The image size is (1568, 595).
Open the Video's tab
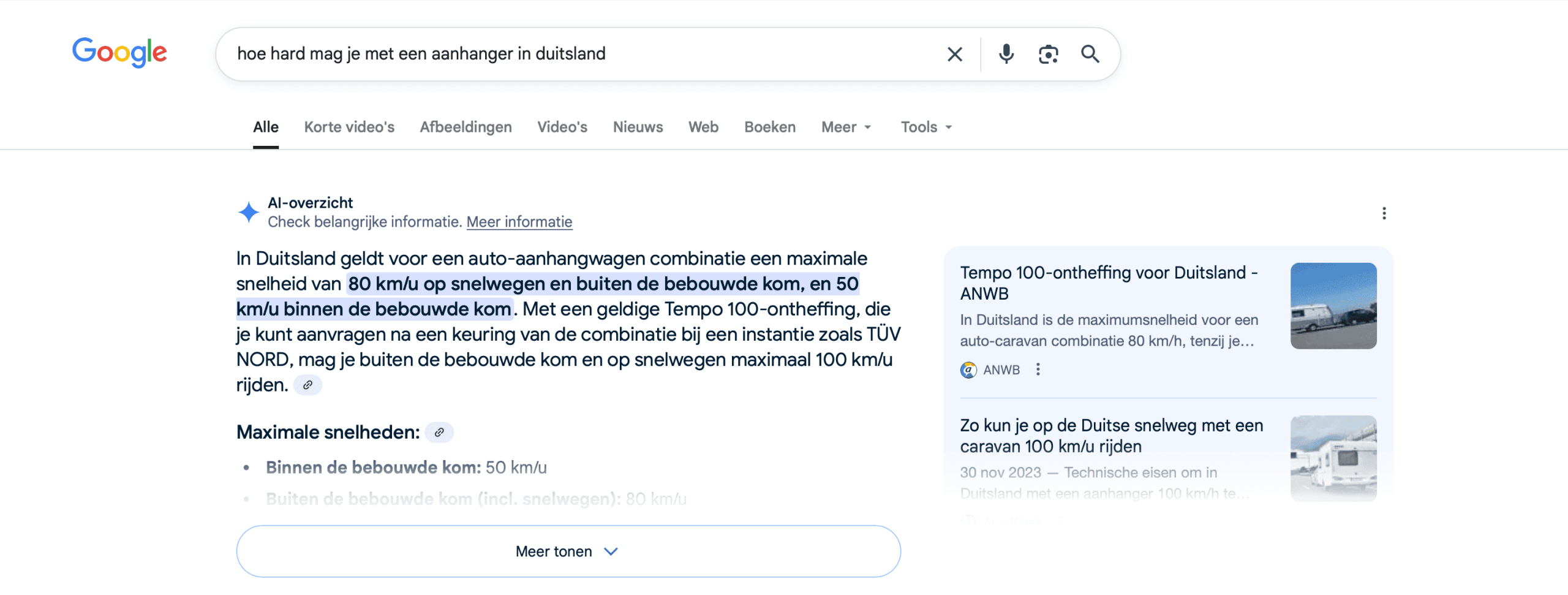pyautogui.click(x=562, y=127)
